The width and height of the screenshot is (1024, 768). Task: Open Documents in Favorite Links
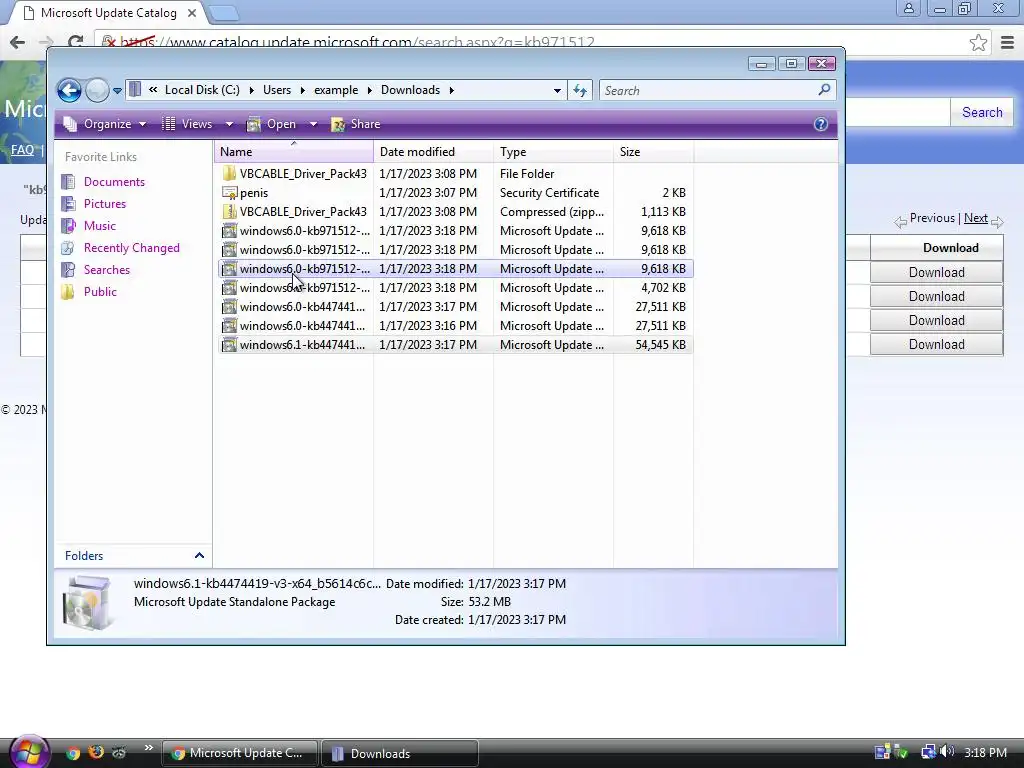coord(114,182)
